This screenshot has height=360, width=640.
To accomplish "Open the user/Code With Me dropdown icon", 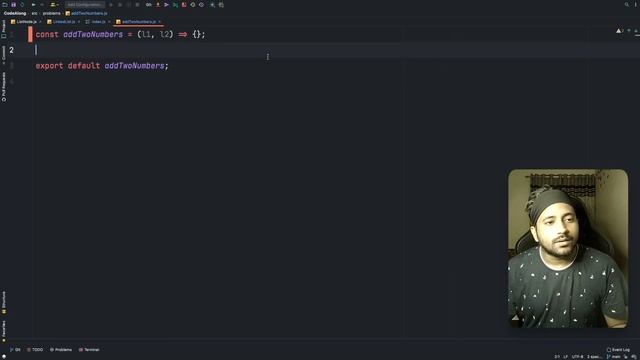I will coord(54,5).
